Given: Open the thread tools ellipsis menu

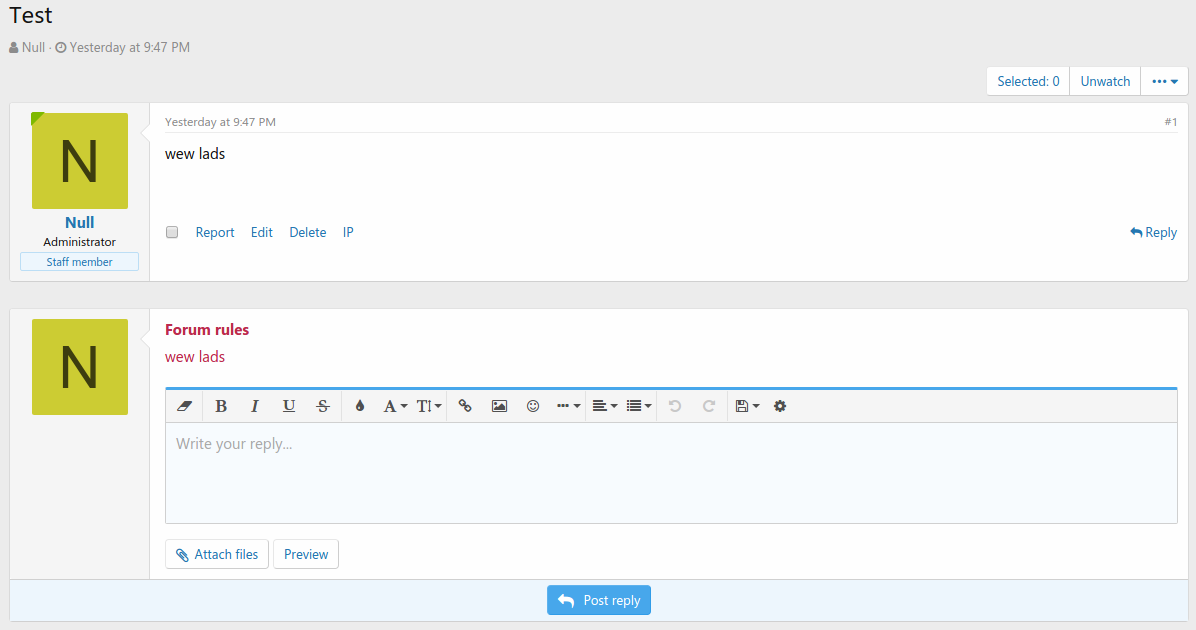Looking at the screenshot, I should coord(1165,82).
